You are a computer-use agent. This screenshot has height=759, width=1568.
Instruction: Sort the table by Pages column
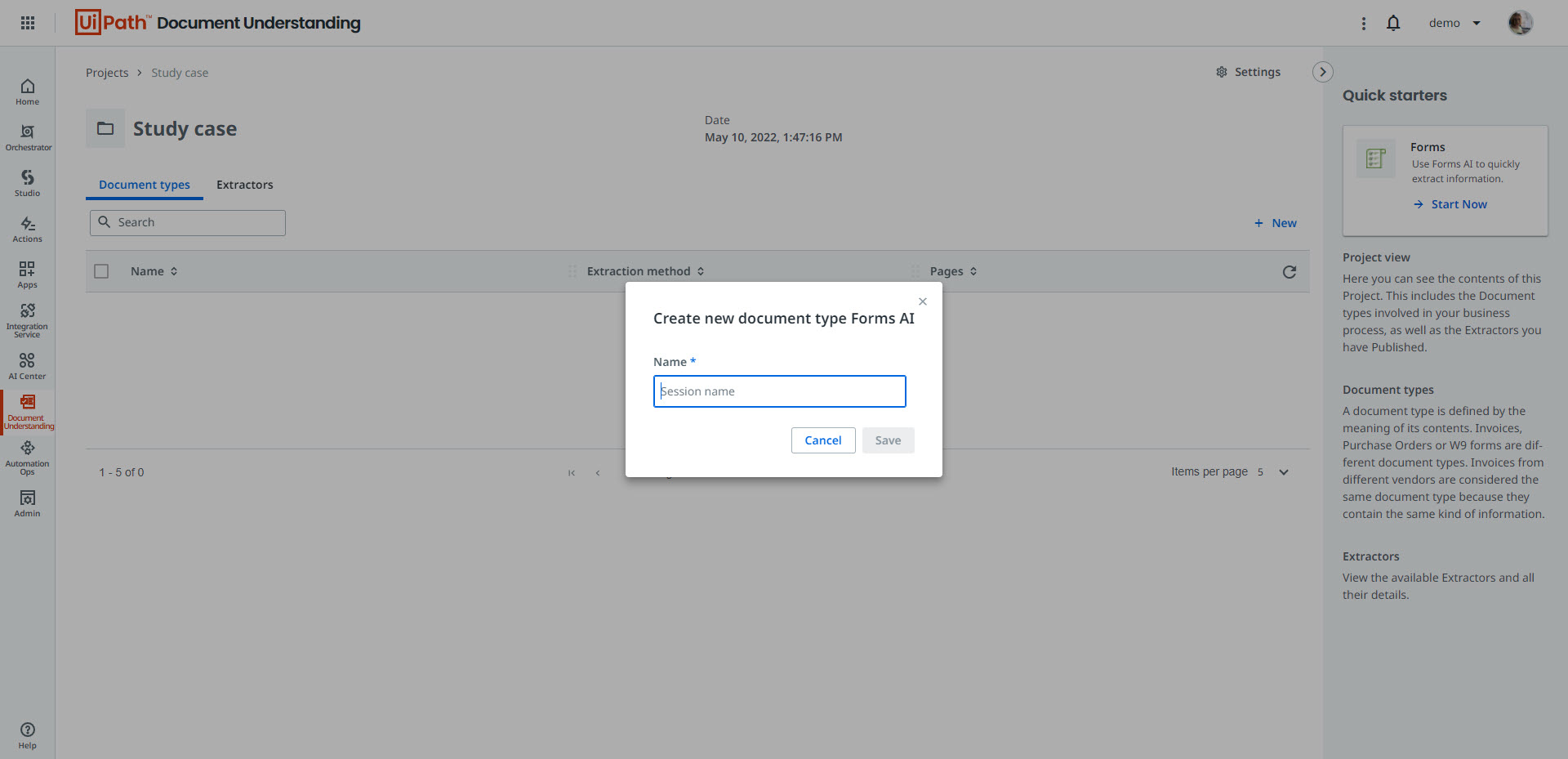pos(953,271)
